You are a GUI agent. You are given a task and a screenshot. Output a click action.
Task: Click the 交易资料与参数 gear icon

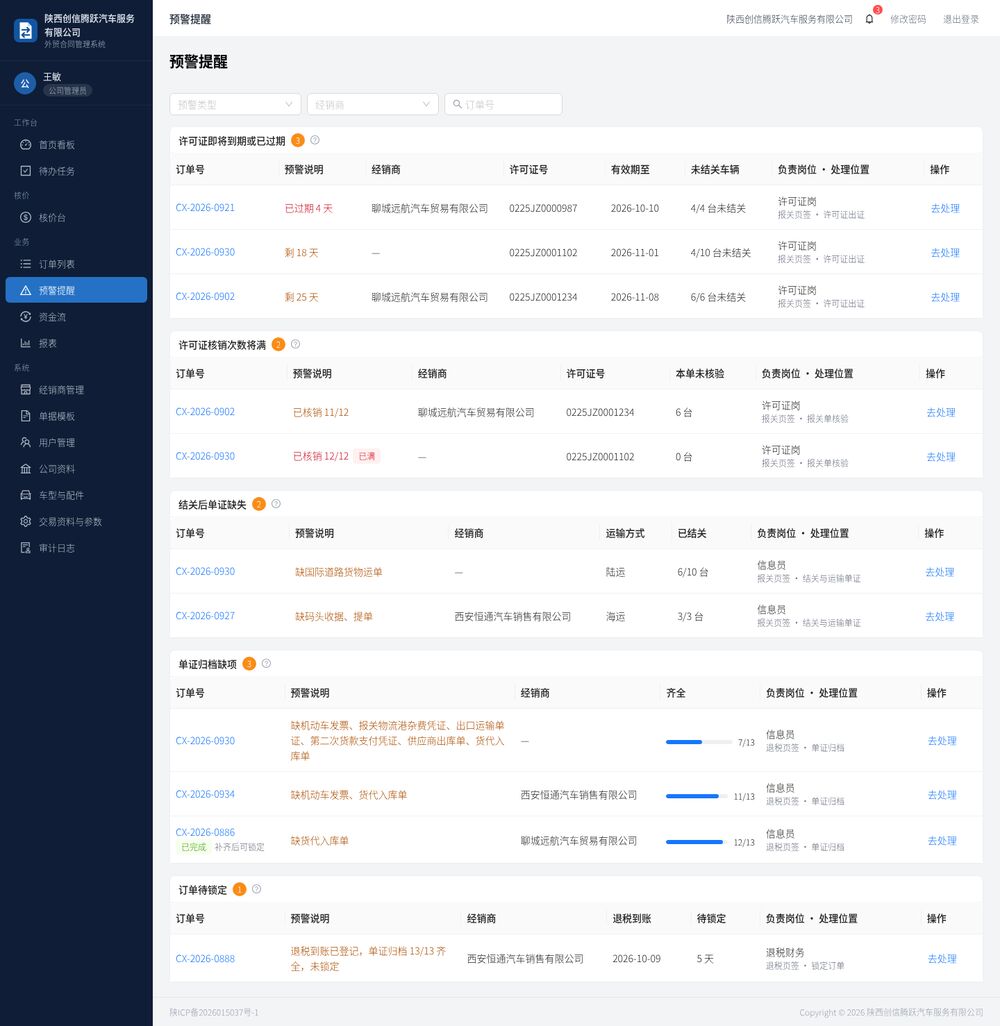(x=26, y=522)
